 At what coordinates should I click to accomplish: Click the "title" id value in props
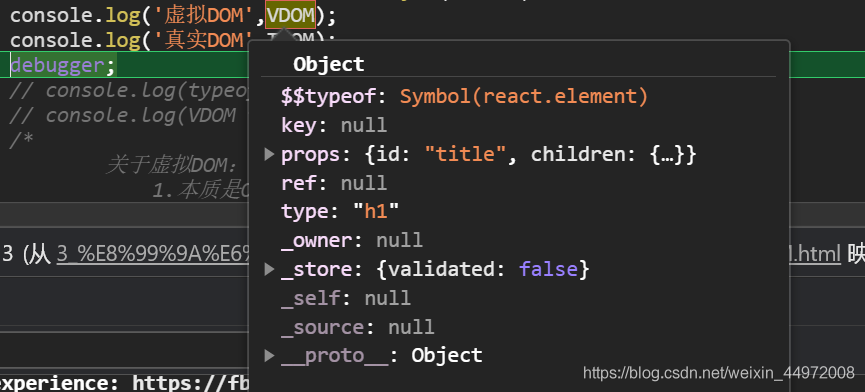pyautogui.click(x=465, y=154)
